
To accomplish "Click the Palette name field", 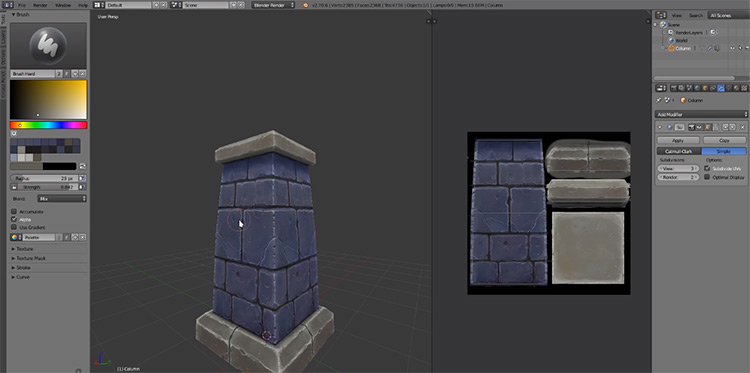I will point(39,237).
